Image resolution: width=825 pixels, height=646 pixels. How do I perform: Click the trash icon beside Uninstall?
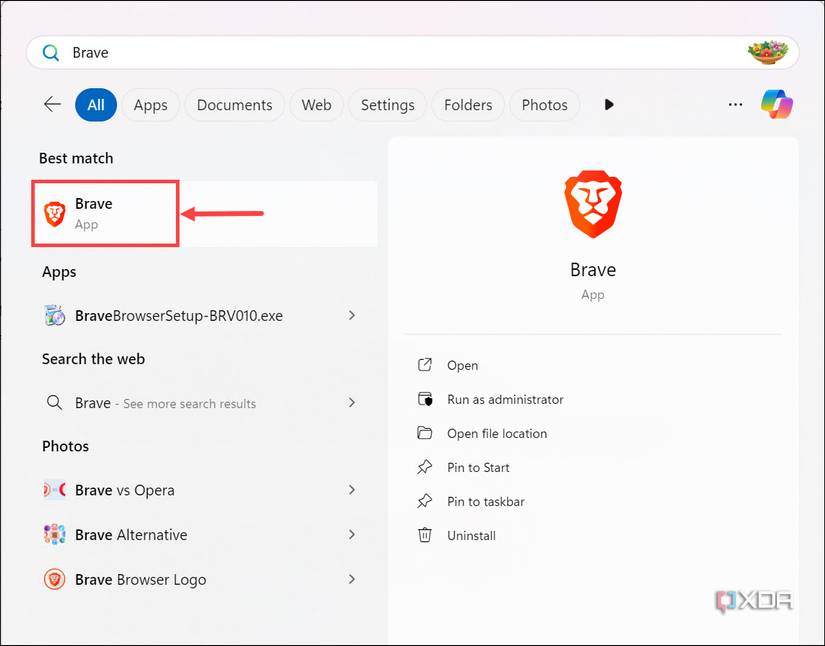[425, 535]
